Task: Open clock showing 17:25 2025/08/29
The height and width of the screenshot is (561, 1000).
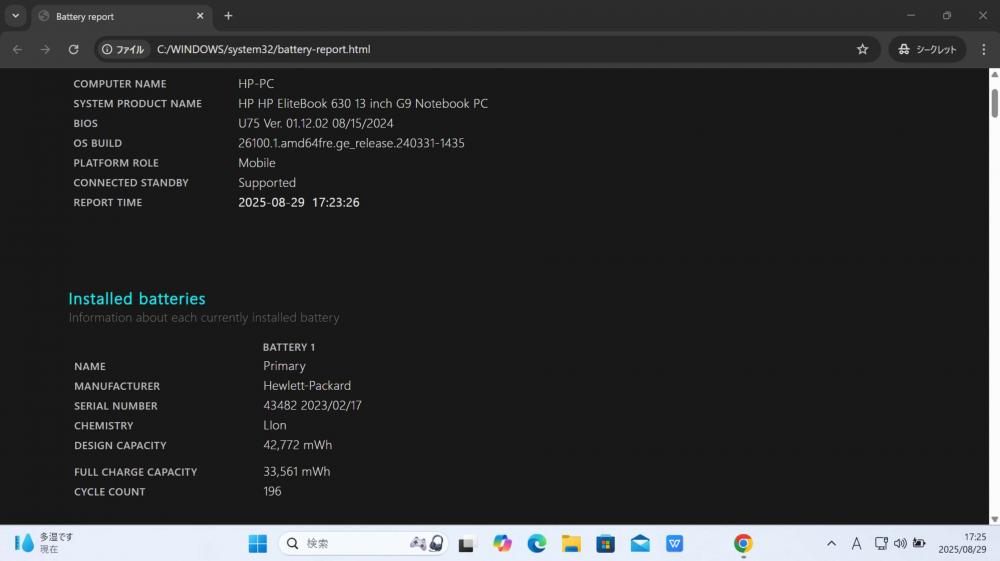Action: pyautogui.click(x=962, y=543)
